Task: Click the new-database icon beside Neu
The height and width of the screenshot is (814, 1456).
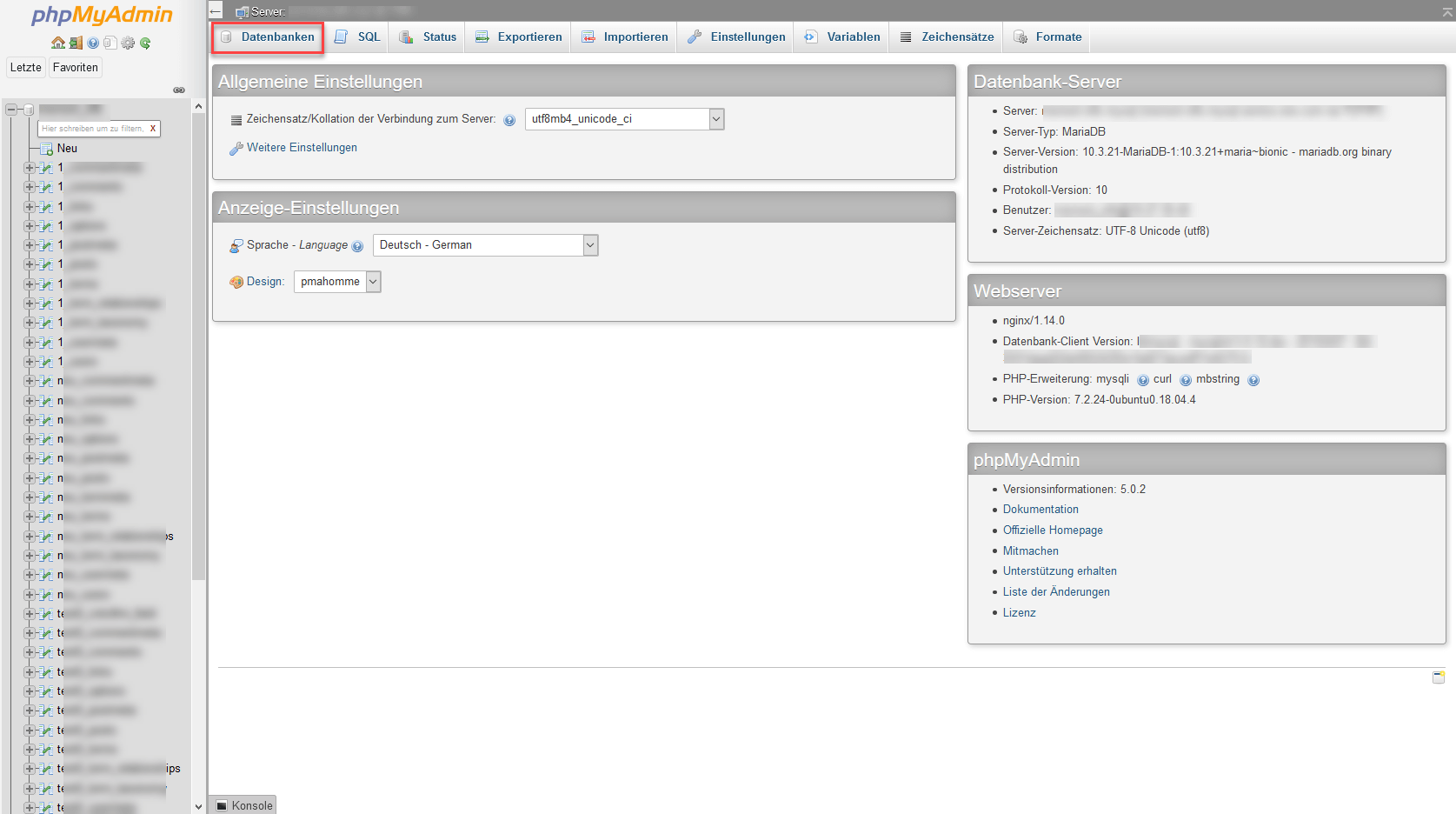Action: tap(47, 149)
